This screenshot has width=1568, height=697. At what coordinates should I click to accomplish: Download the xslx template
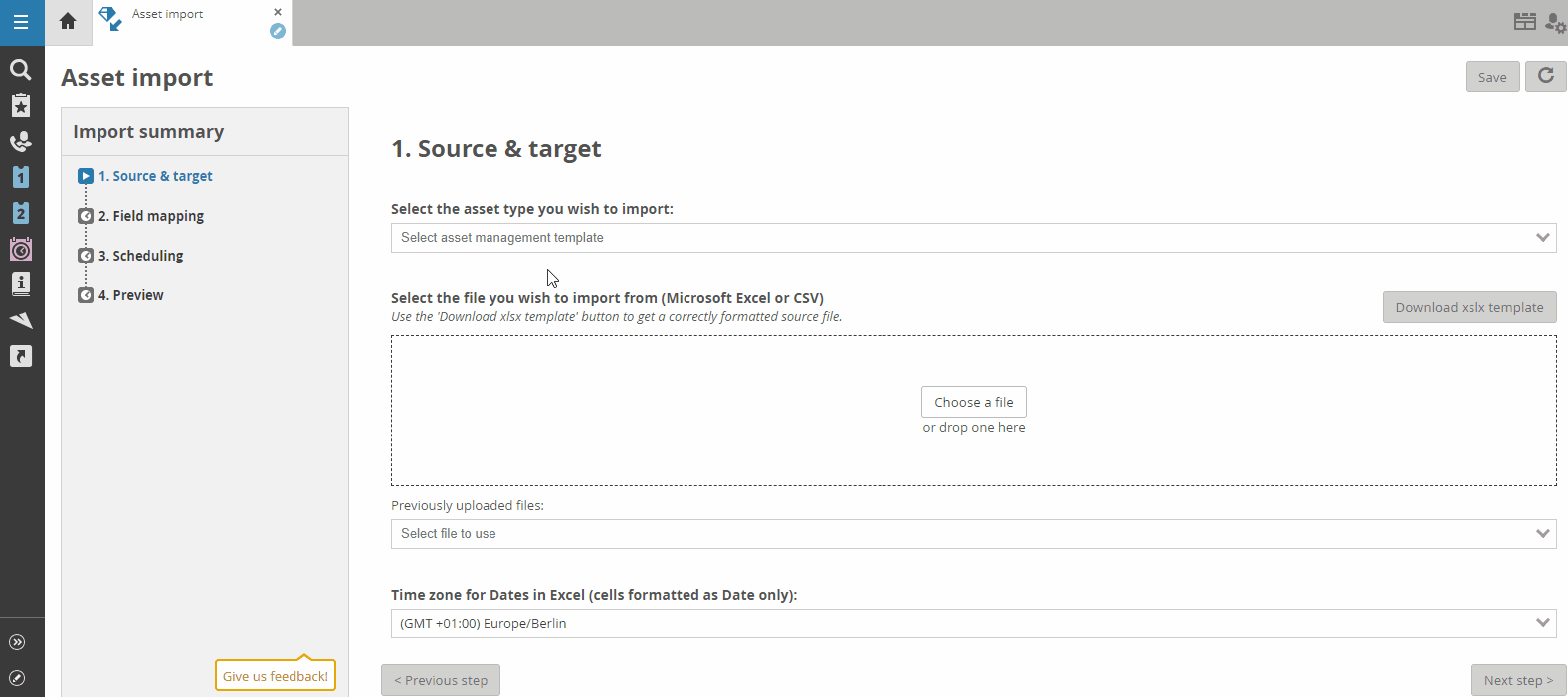pyautogui.click(x=1470, y=307)
